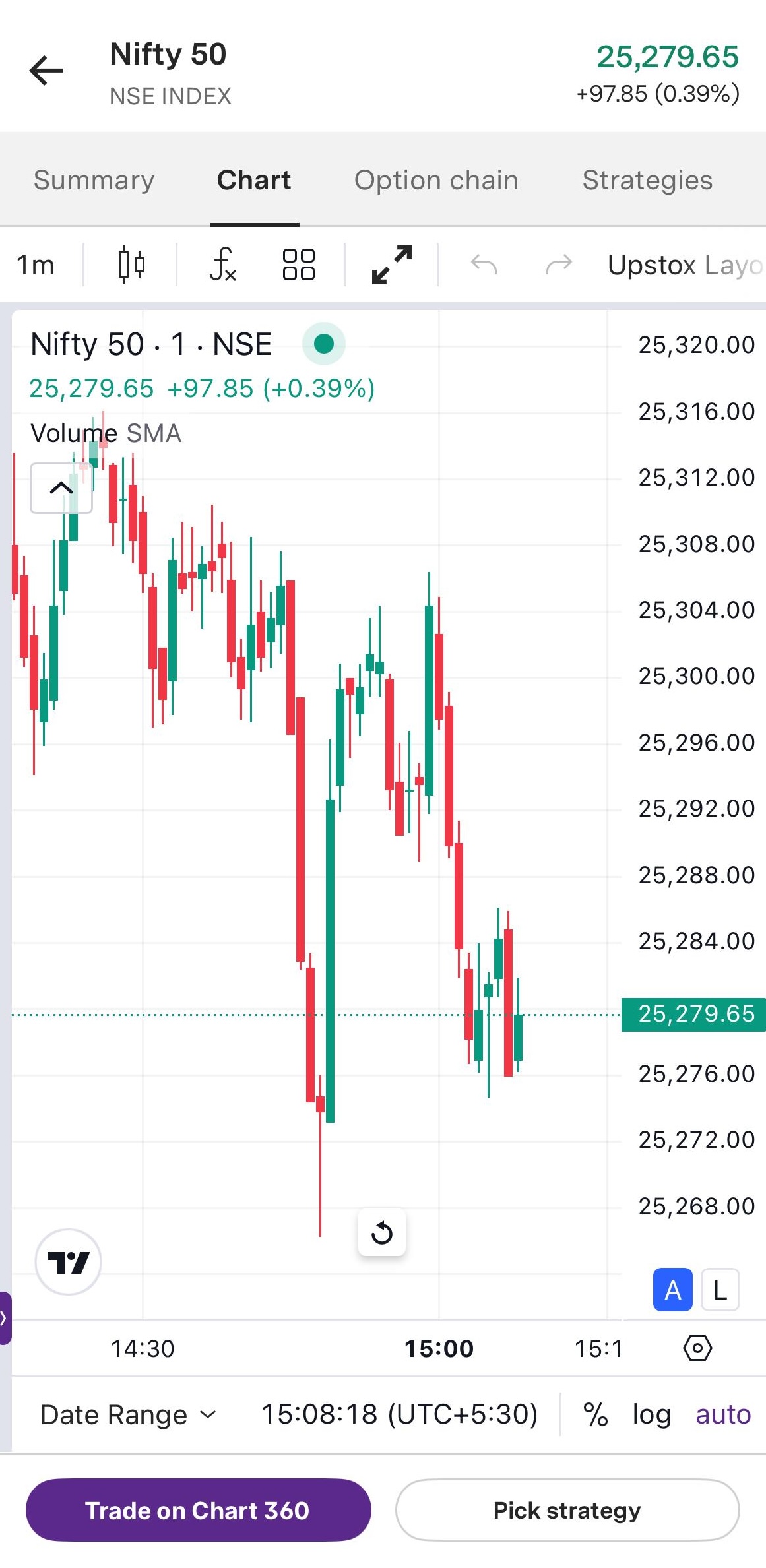Toggle the L log scale button
Screen dimensions: 766x1568
(x=720, y=1290)
